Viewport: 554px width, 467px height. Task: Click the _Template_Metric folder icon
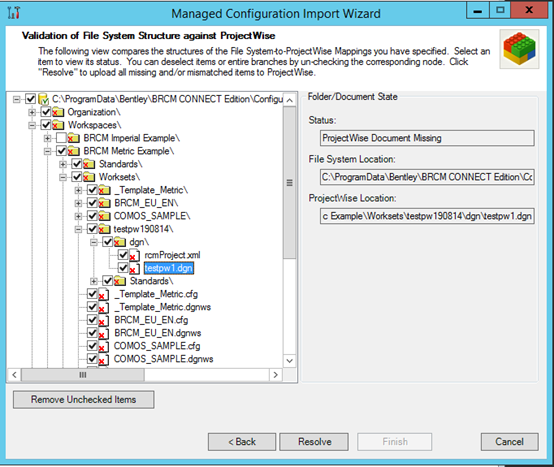(x=105, y=190)
